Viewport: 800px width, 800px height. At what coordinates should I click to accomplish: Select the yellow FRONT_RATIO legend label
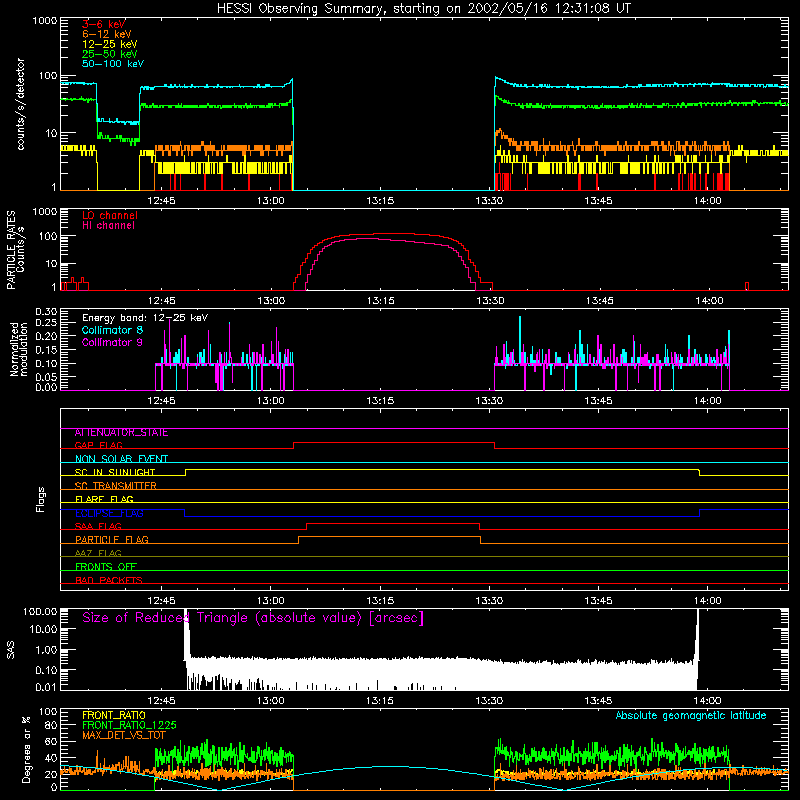(x=113, y=715)
